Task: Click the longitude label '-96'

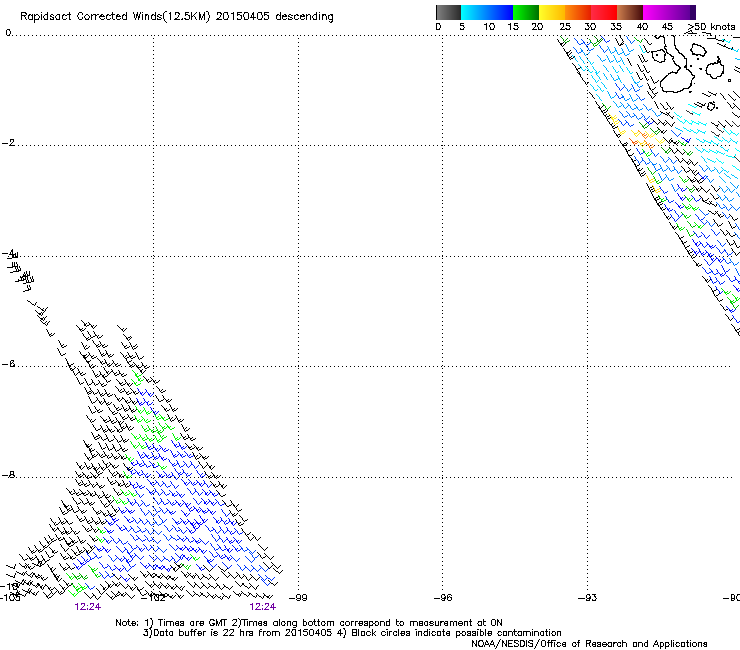Action: pyautogui.click(x=443, y=598)
